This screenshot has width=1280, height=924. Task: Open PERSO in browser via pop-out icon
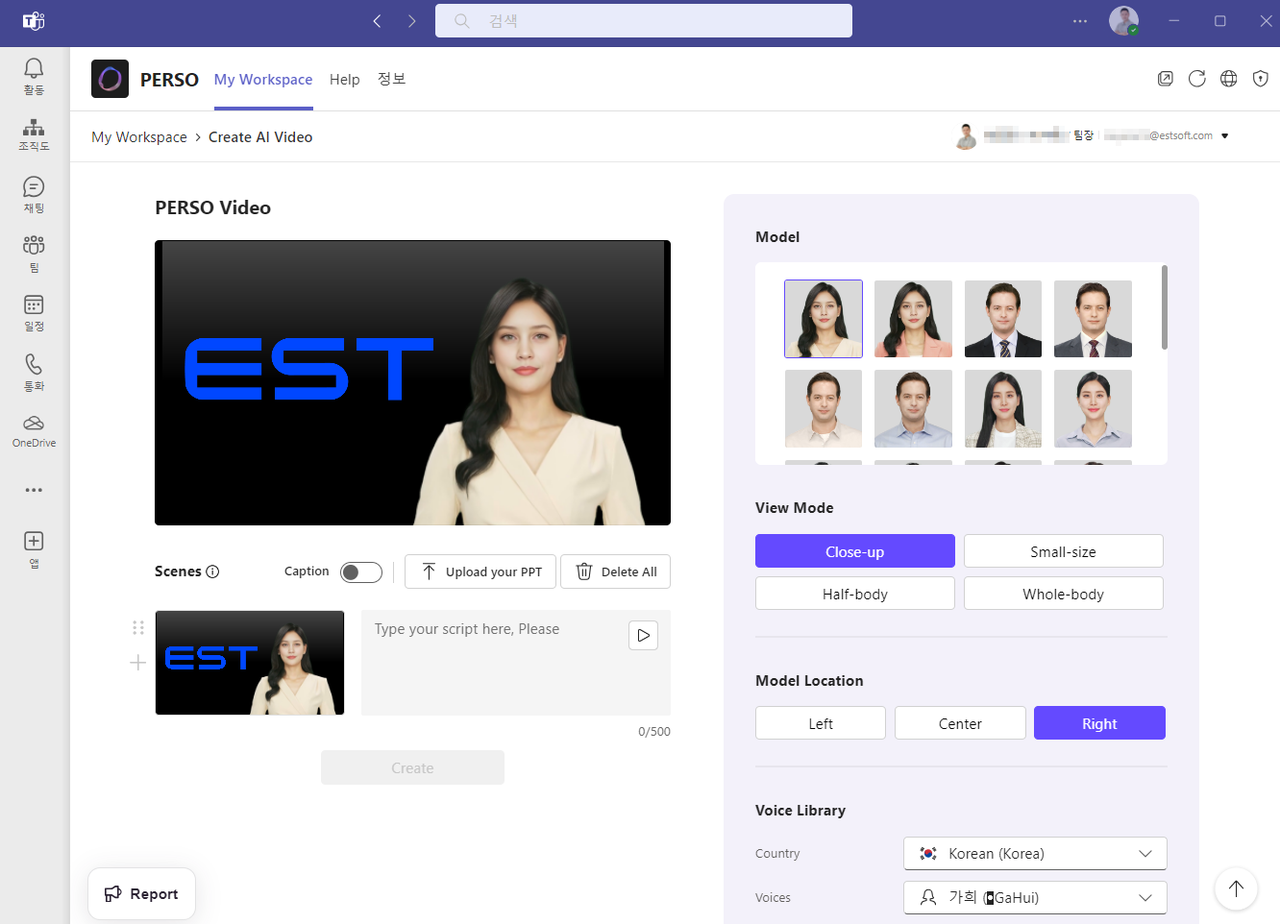tap(1165, 78)
